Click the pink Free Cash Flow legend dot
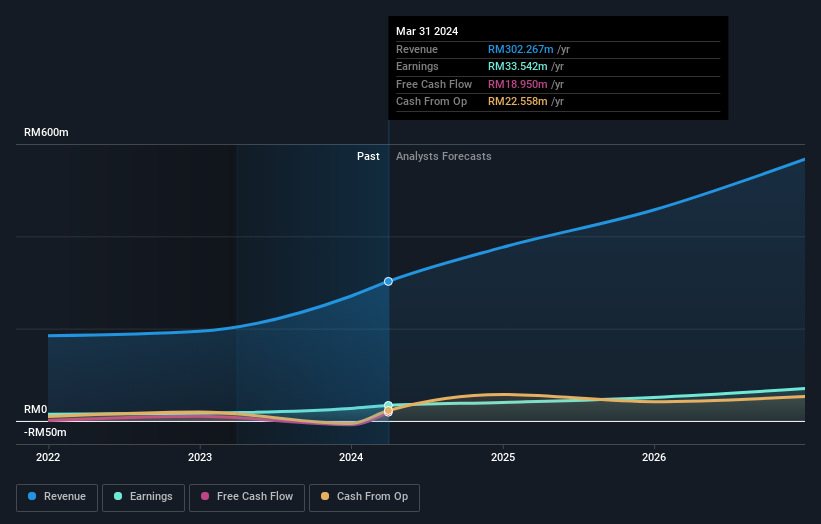Screen dimensions: 821x524 click(205, 496)
